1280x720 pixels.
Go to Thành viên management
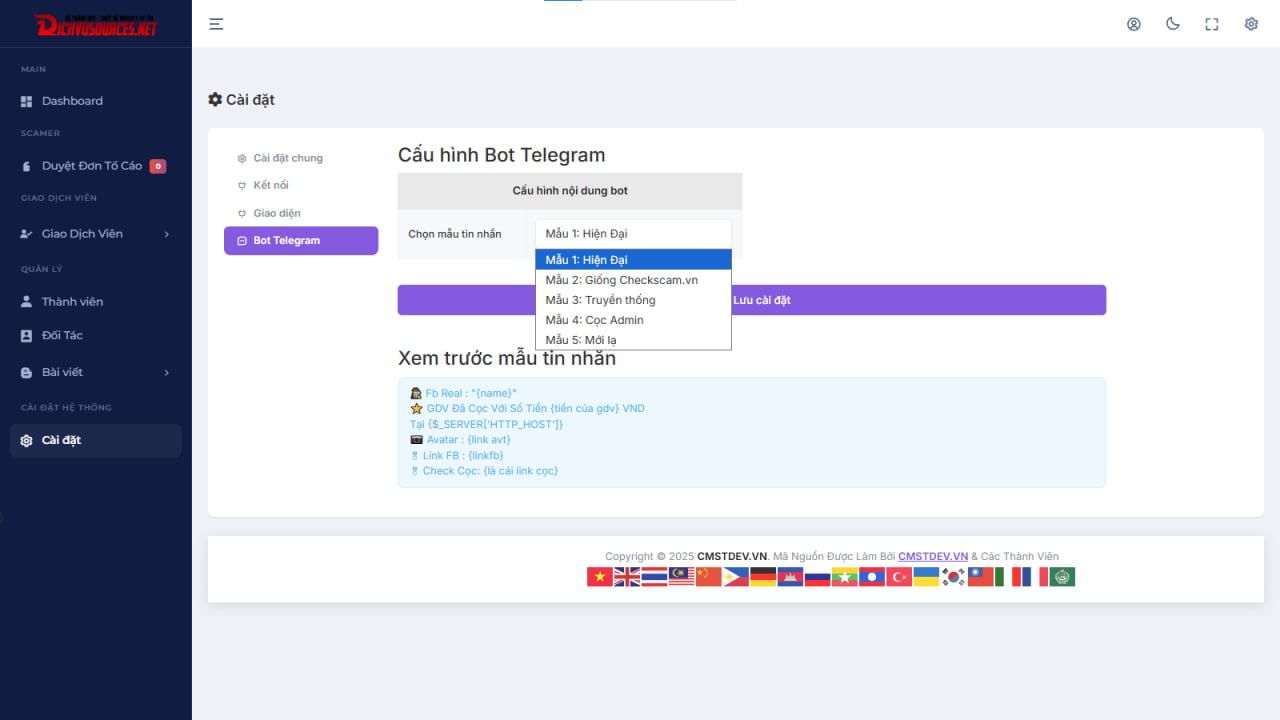pyautogui.click(x=72, y=302)
